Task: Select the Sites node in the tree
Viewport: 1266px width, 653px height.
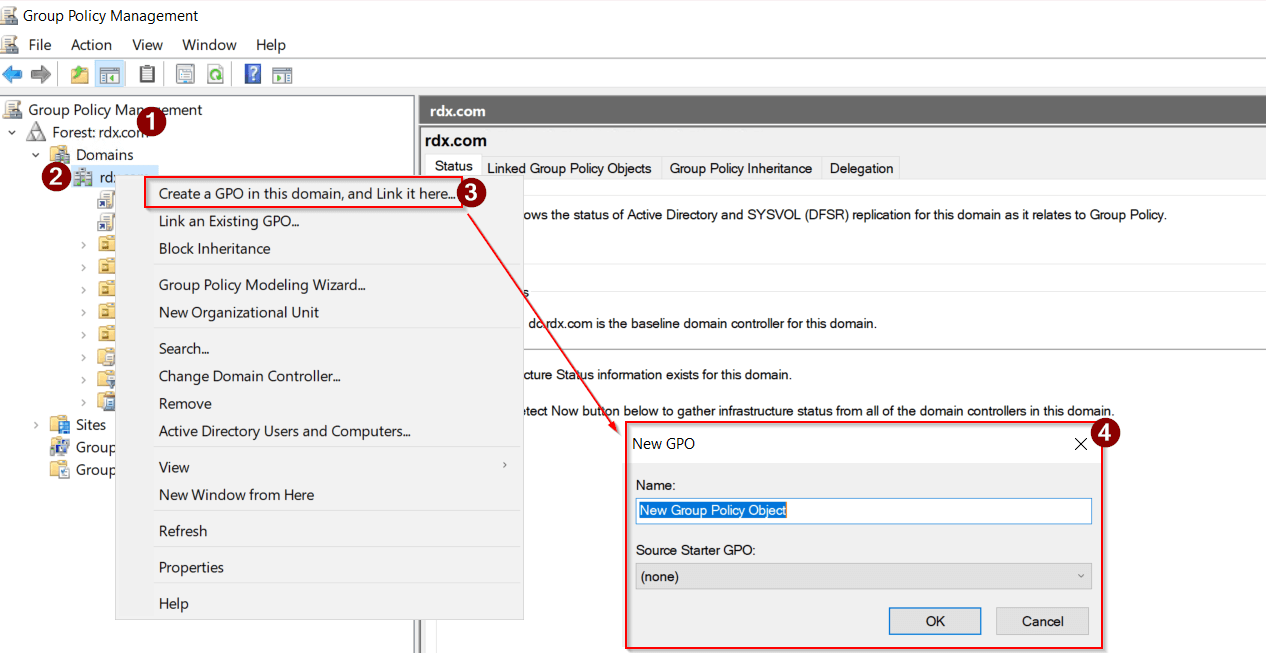Action: [x=89, y=424]
